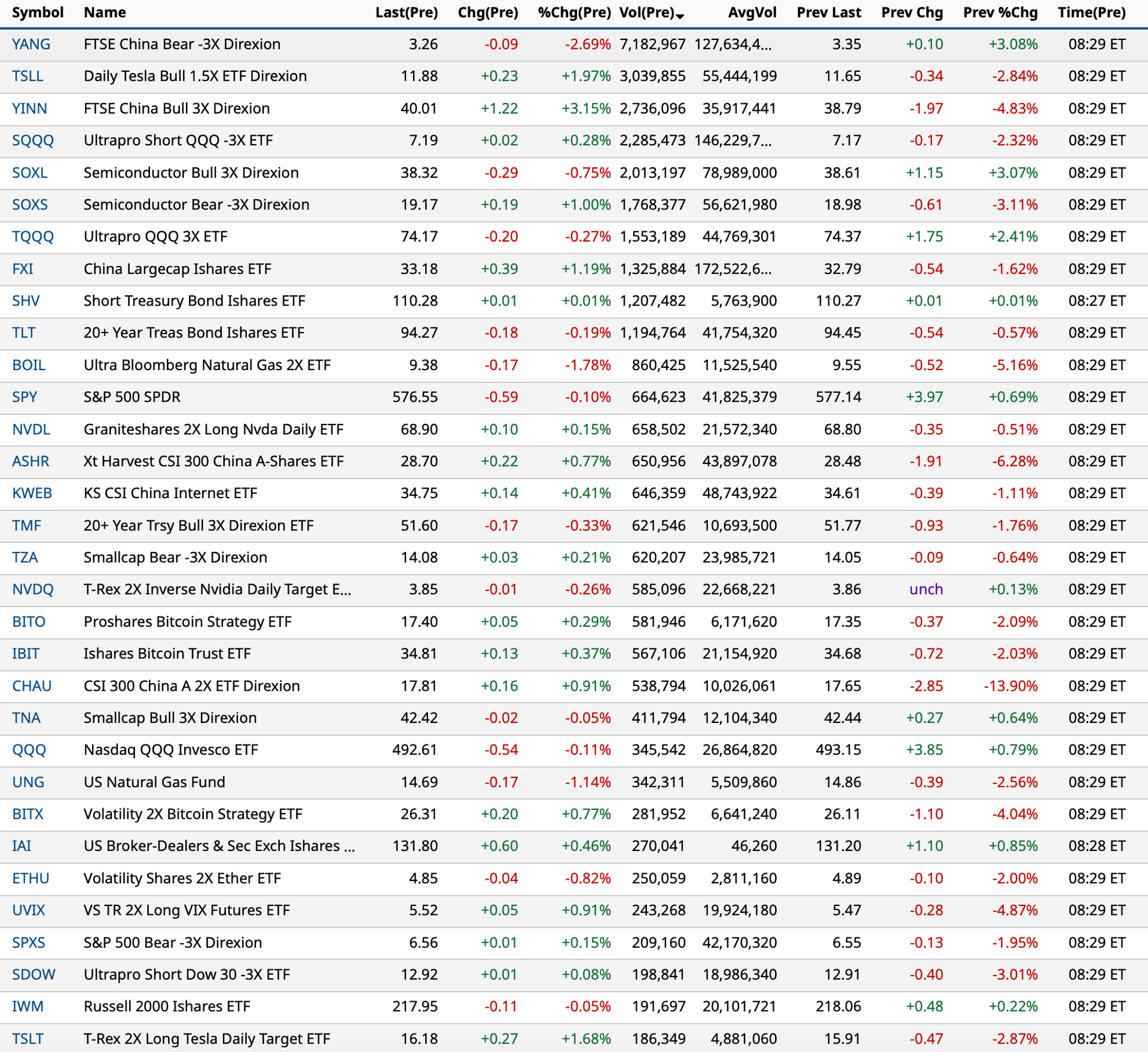Sort table by Symbol column header

[x=38, y=13]
